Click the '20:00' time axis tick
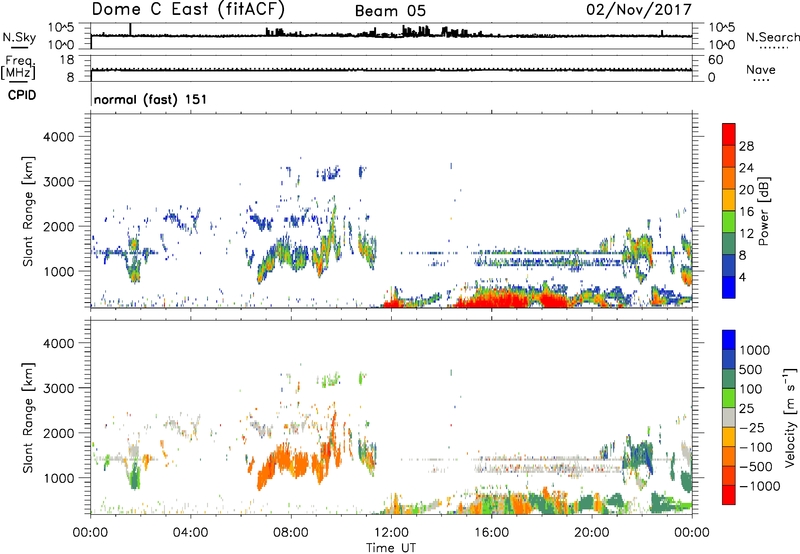 (591, 533)
